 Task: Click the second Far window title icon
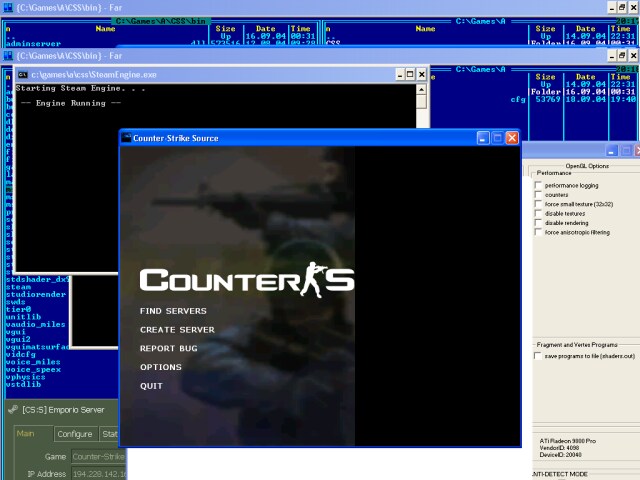point(8,56)
